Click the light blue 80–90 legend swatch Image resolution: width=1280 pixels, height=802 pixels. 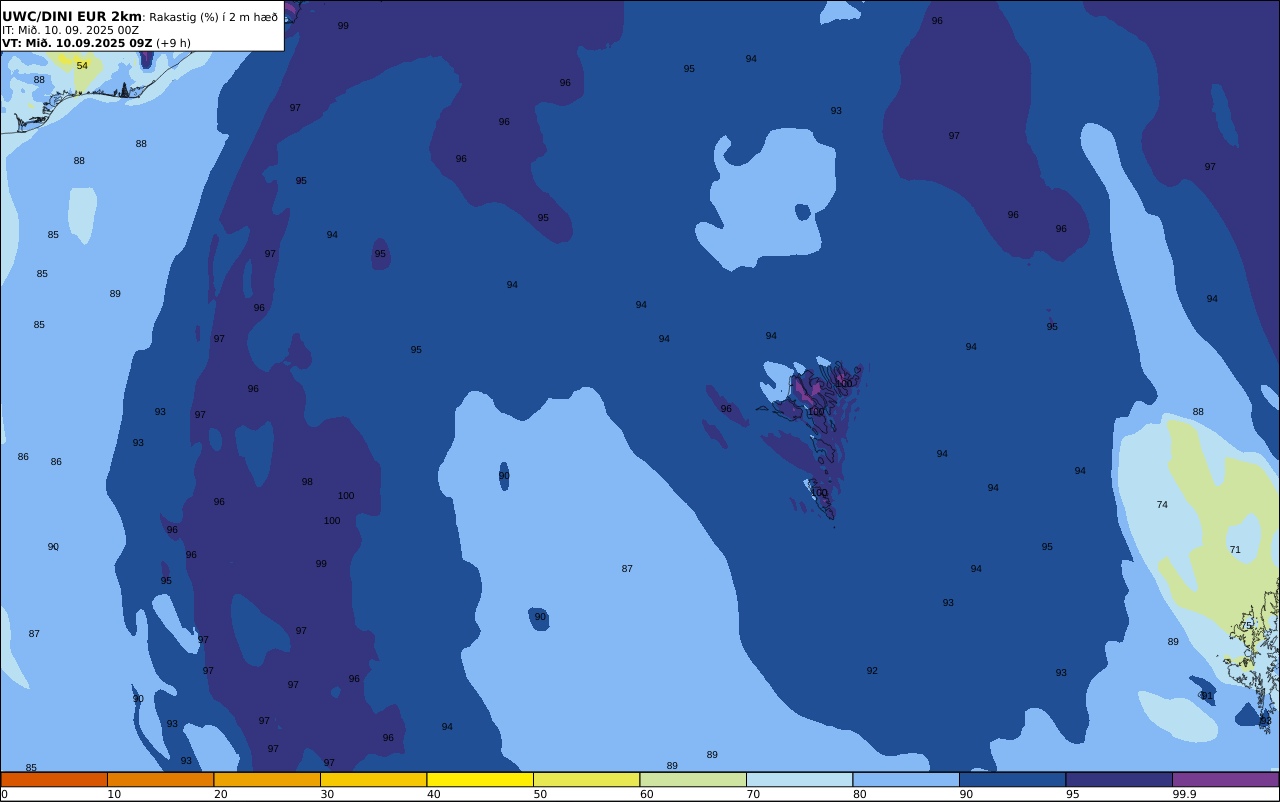point(906,779)
